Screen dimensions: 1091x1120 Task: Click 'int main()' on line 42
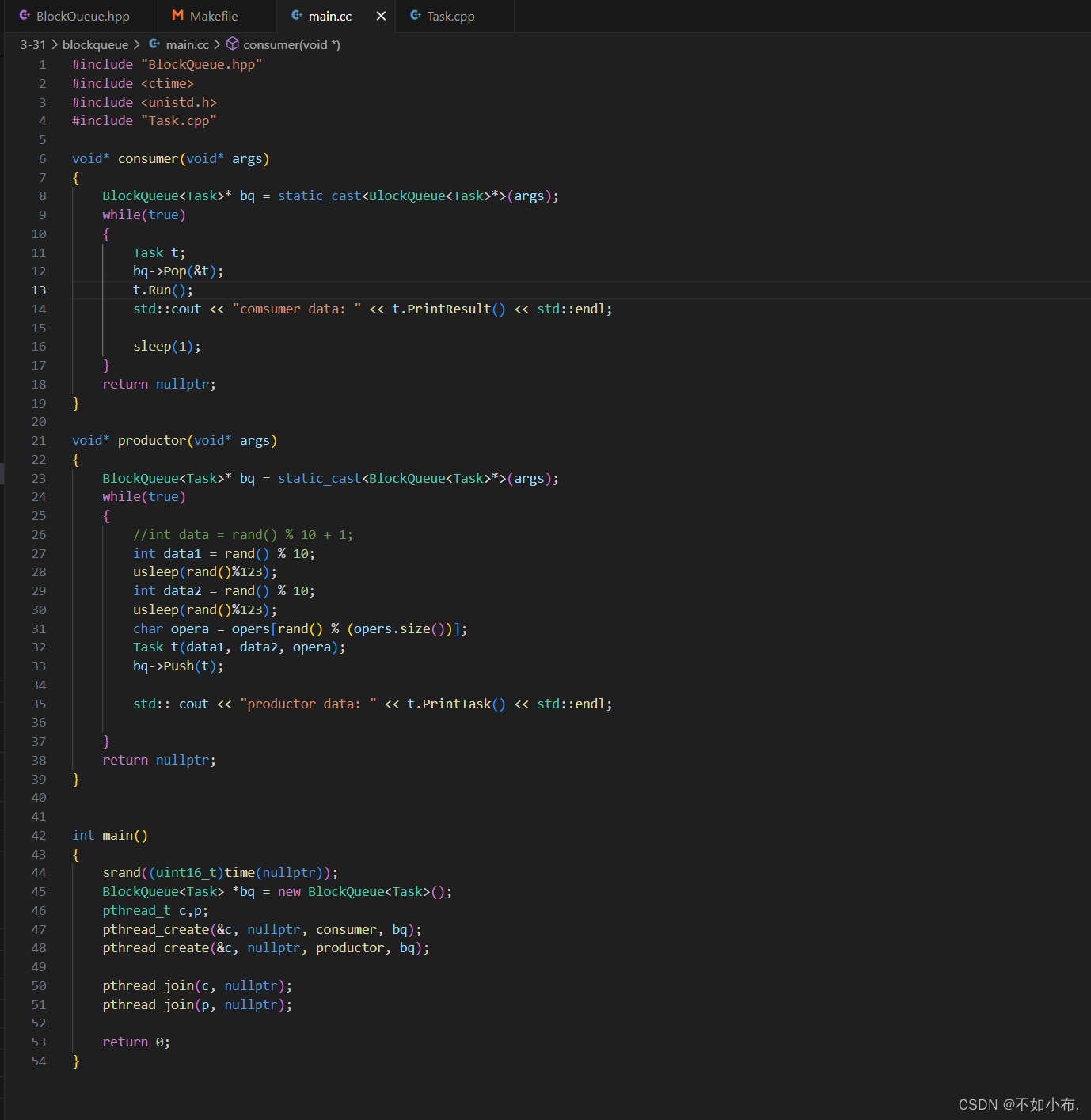110,836
